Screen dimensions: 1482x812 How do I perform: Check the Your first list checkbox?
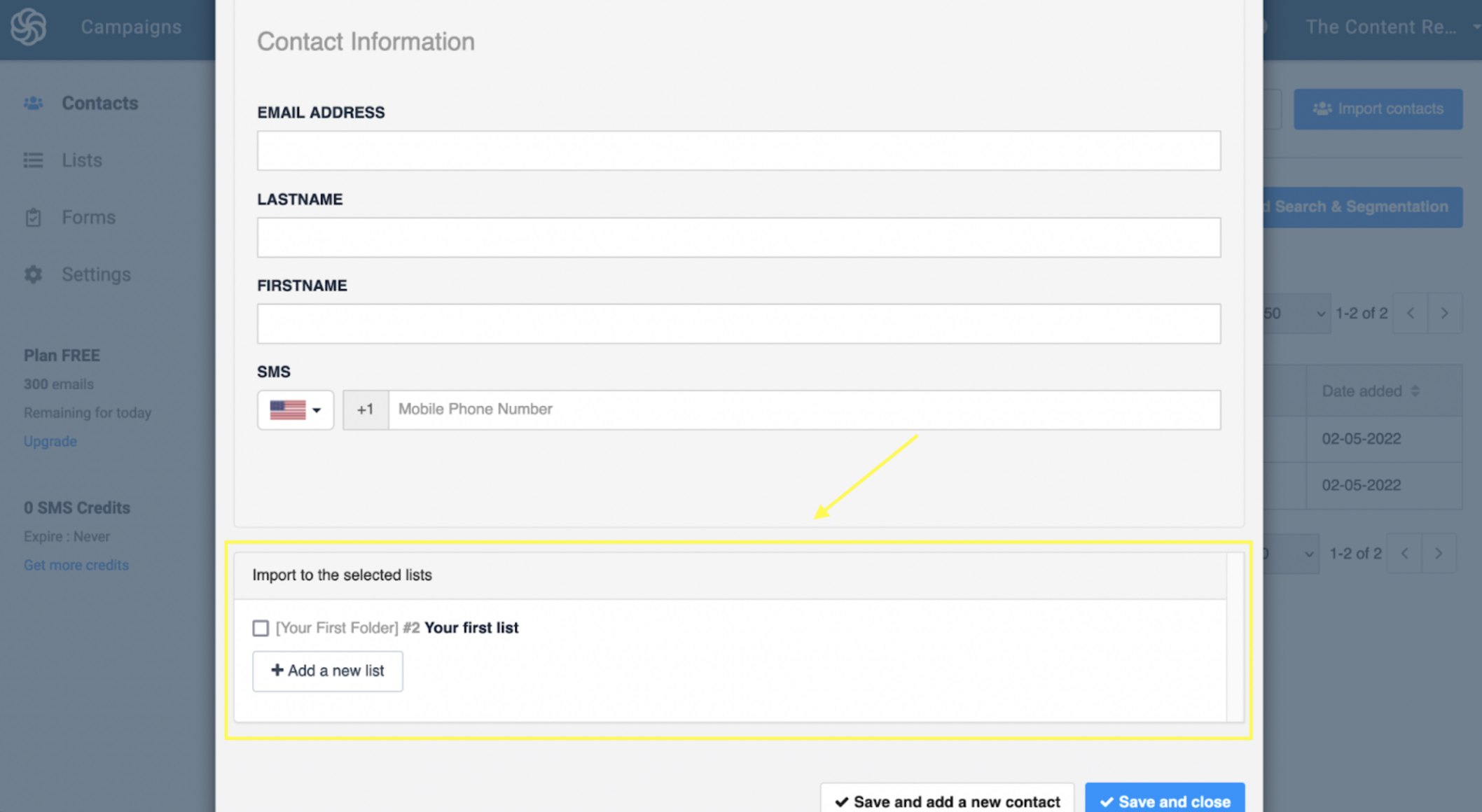(261, 628)
